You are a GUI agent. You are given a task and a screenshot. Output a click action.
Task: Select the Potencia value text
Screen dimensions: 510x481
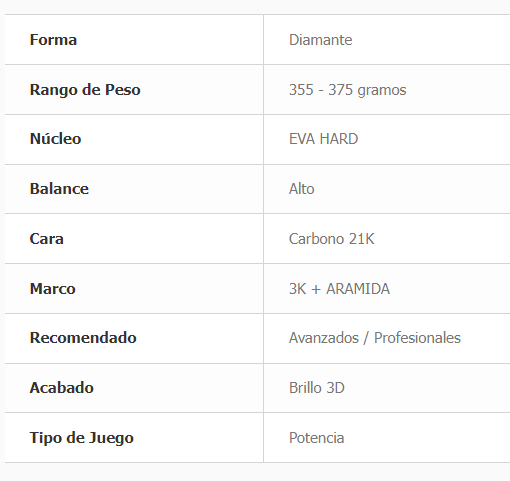point(316,438)
